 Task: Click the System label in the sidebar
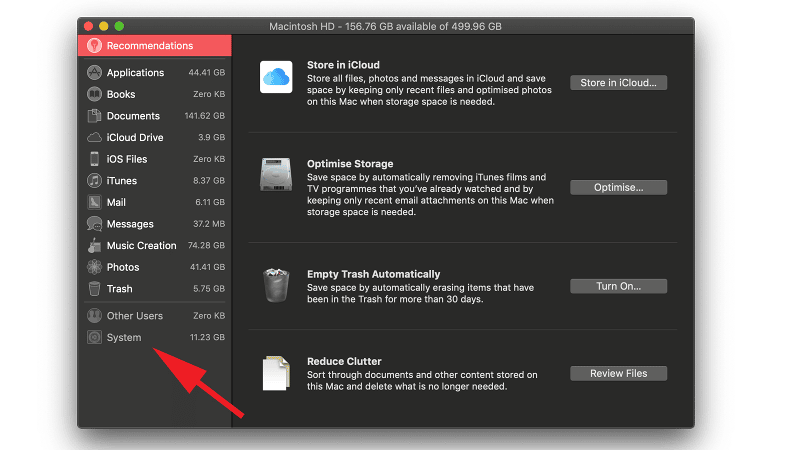pos(124,337)
